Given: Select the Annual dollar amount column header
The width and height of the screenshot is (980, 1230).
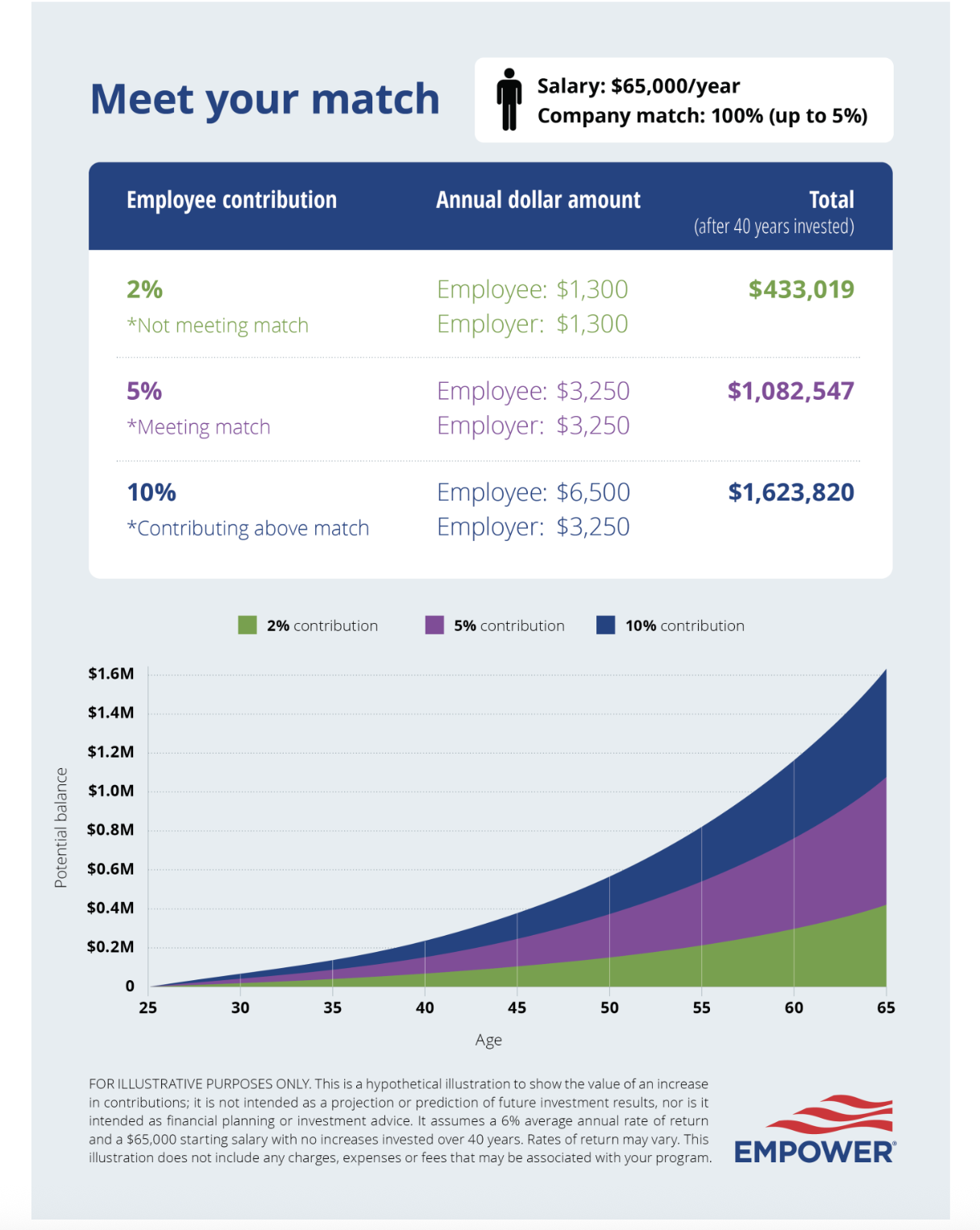Looking at the screenshot, I should tap(538, 200).
